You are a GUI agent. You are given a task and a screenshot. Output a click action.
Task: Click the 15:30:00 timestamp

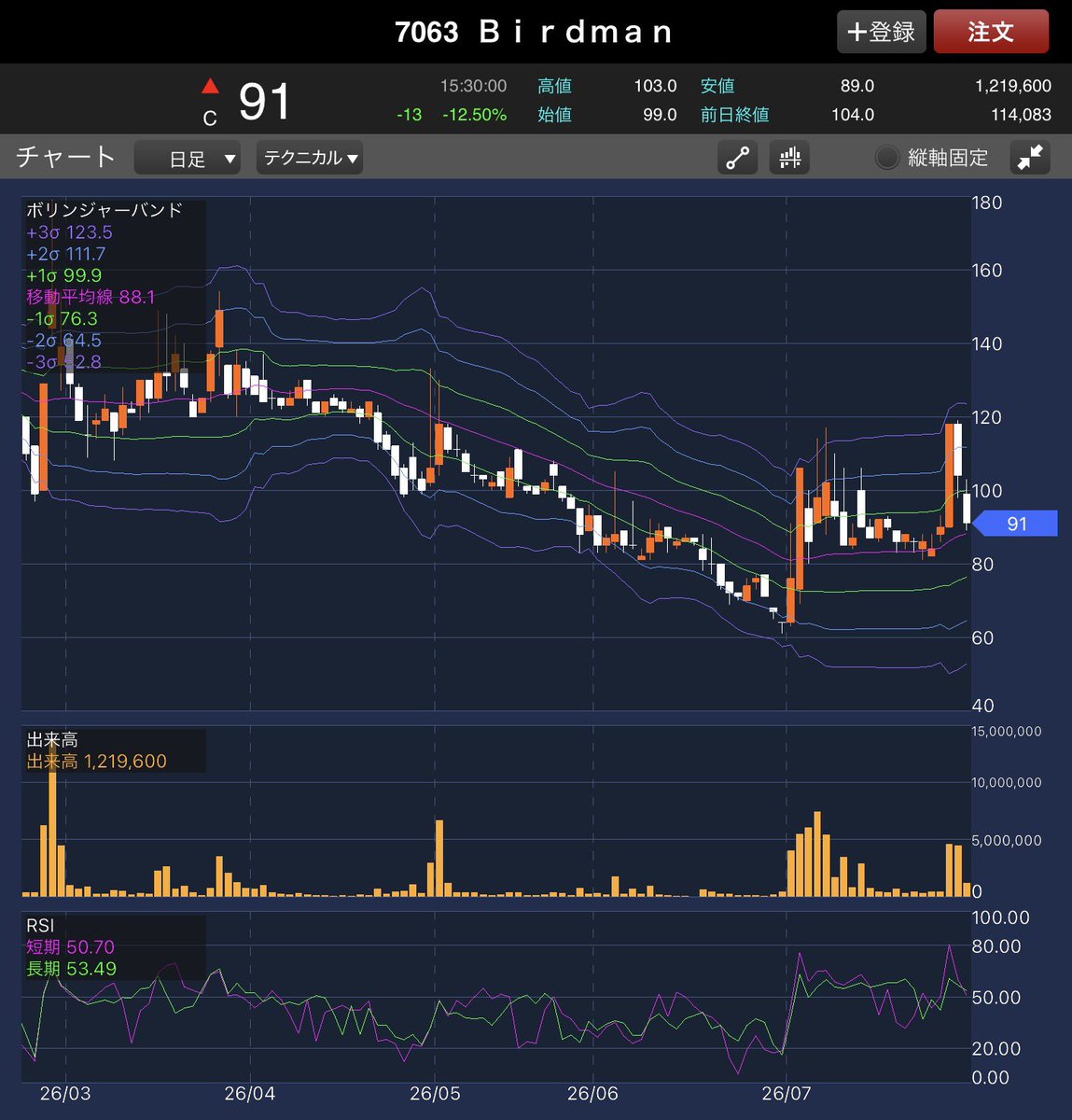(x=474, y=86)
